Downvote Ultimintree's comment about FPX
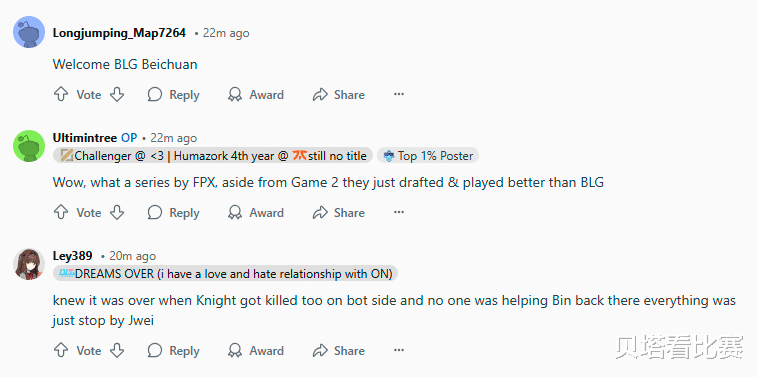Screen dimensions: 757x377 (x=117, y=212)
